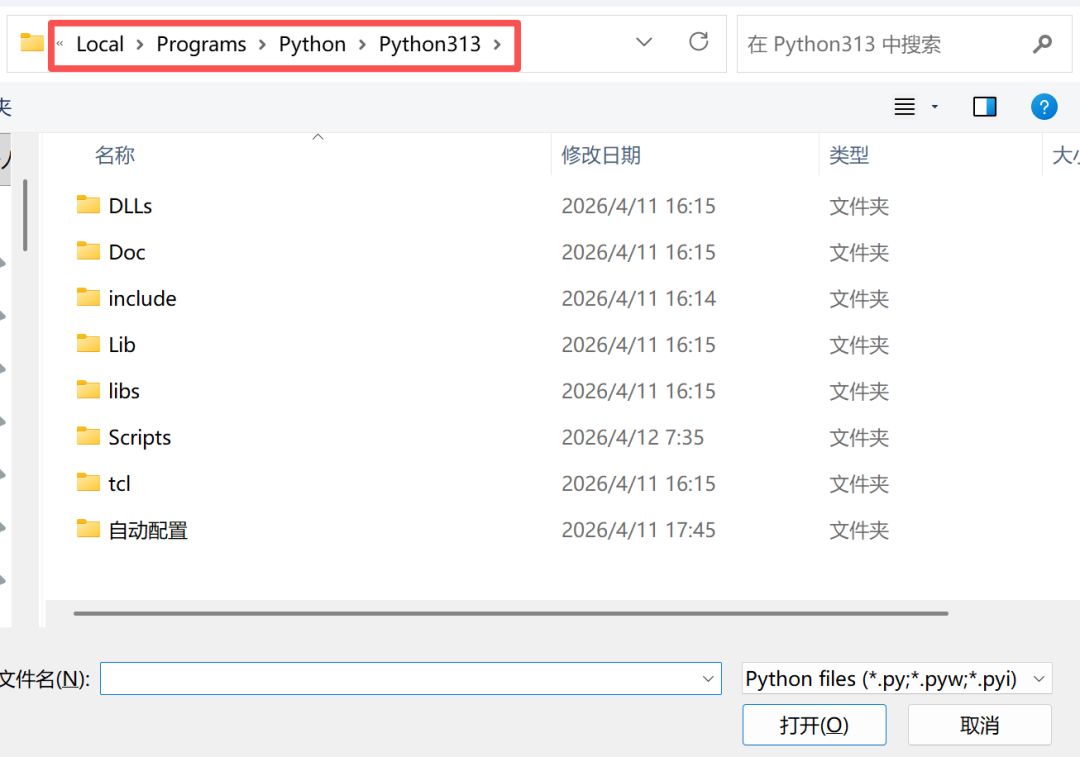The image size is (1080, 757).
Task: Click the DLLs folder name
Action: [130, 206]
